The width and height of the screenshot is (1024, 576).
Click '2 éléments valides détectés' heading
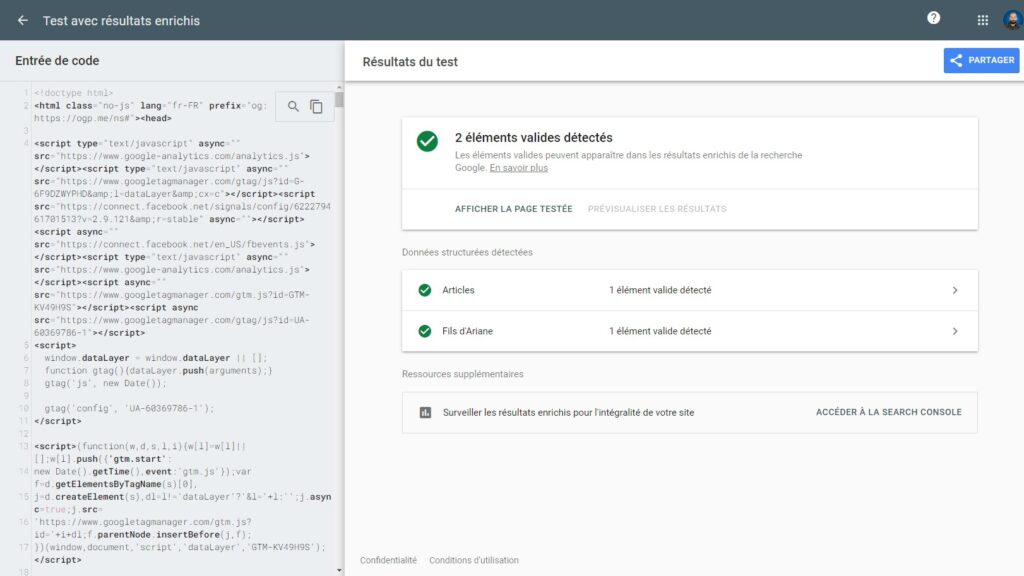(534, 138)
